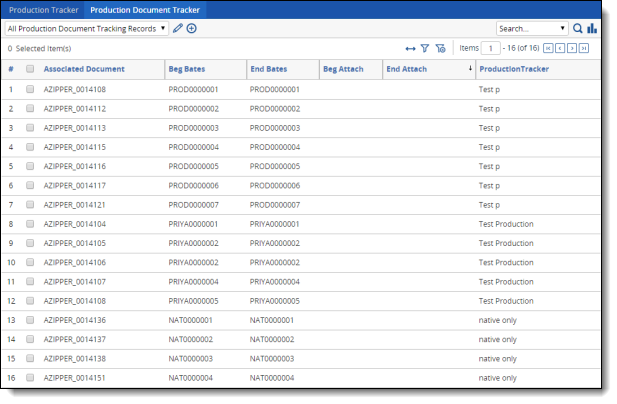Screen dimensions: 617x404
Task: Click AZIPPER_0014137 document cell
Action: pos(75,339)
